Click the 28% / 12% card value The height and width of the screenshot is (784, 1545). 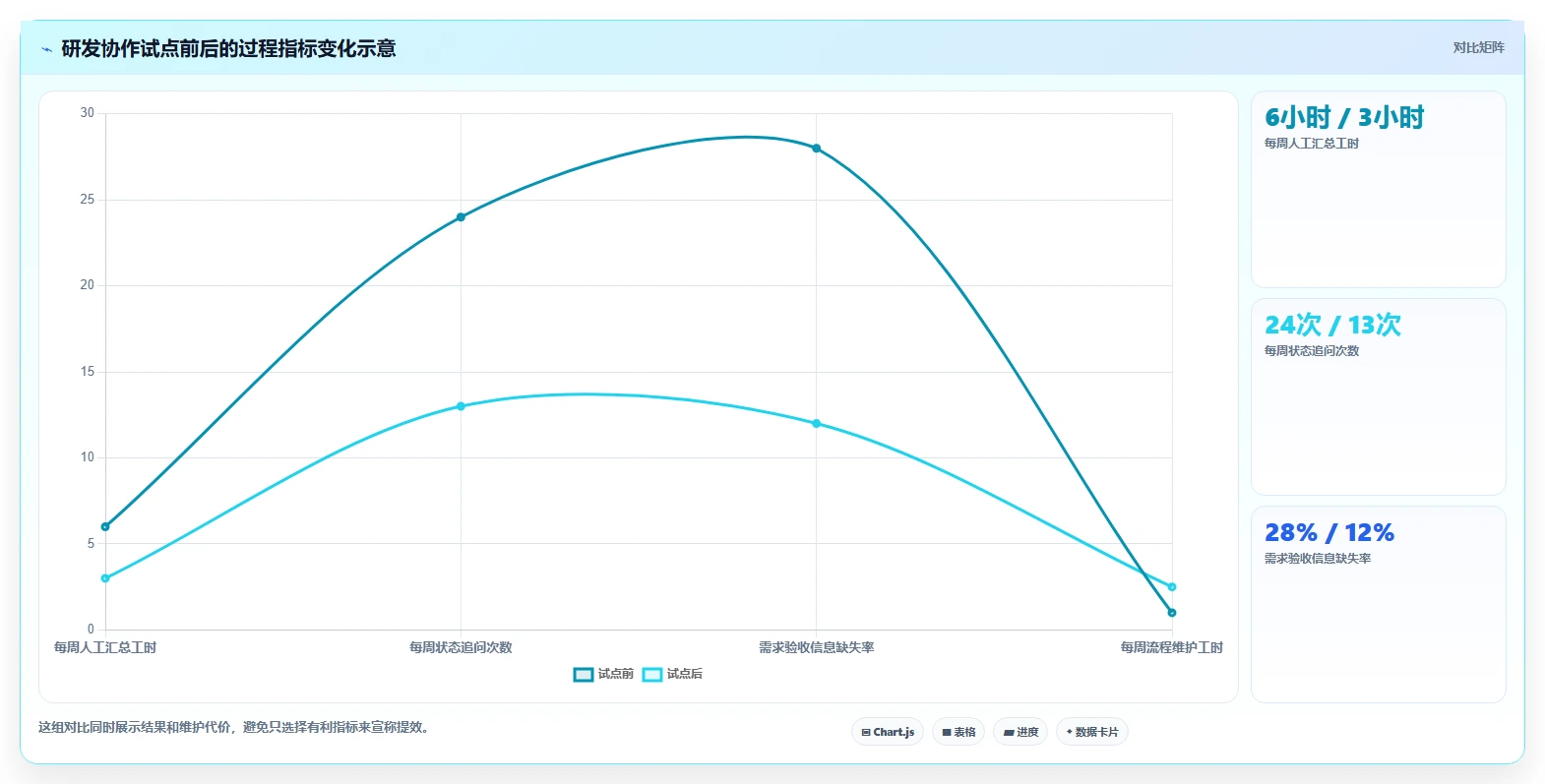[x=1329, y=533]
